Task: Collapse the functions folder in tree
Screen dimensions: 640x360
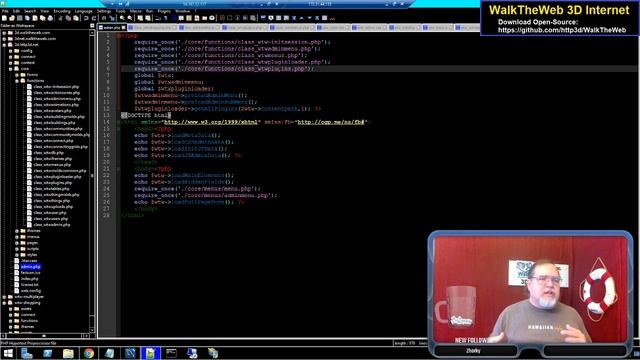Action: click(17, 81)
